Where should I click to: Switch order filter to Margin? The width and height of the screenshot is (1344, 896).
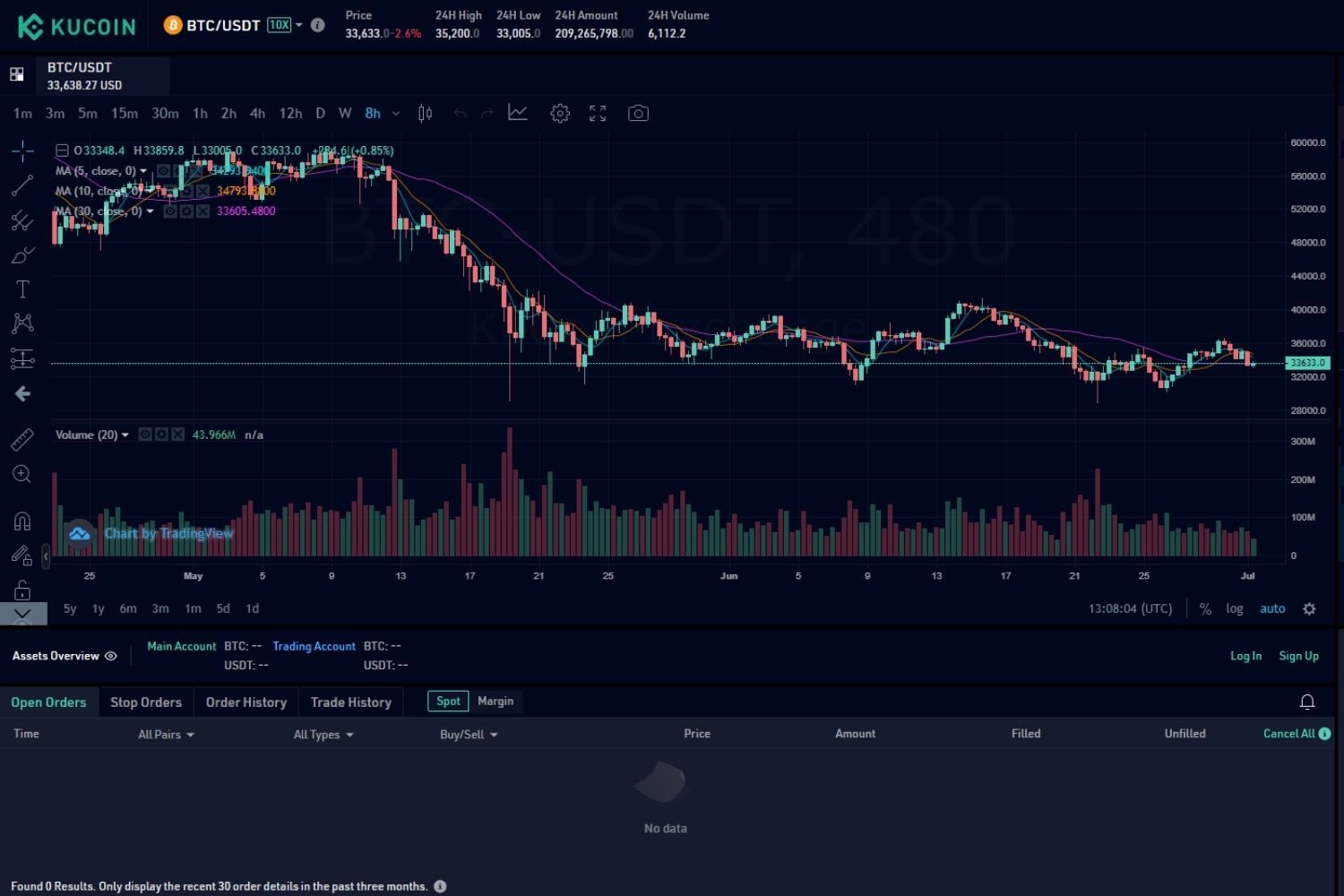(x=495, y=702)
